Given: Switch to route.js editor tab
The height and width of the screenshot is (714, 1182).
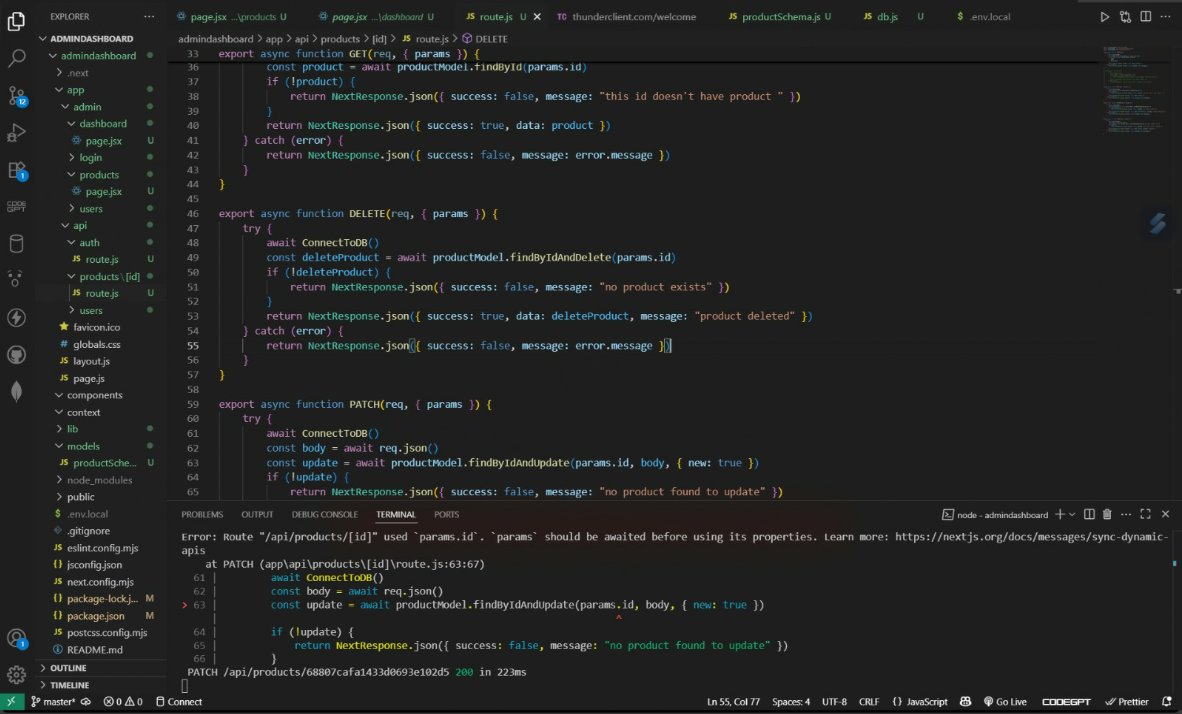Looking at the screenshot, I should pyautogui.click(x=495, y=17).
